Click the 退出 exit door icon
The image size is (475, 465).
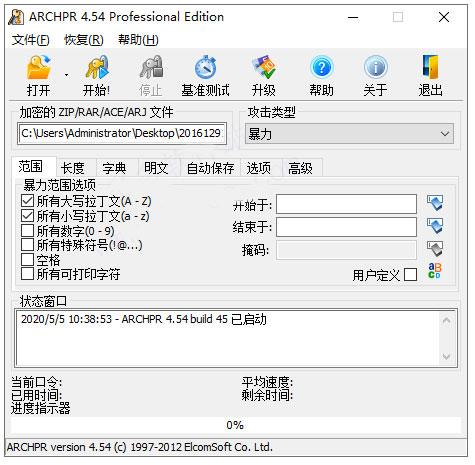pyautogui.click(x=430, y=68)
